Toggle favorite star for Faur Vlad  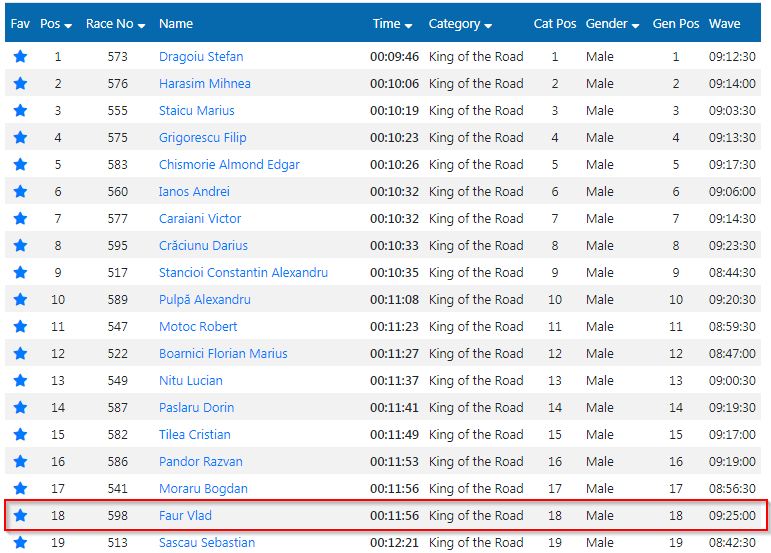coord(20,516)
